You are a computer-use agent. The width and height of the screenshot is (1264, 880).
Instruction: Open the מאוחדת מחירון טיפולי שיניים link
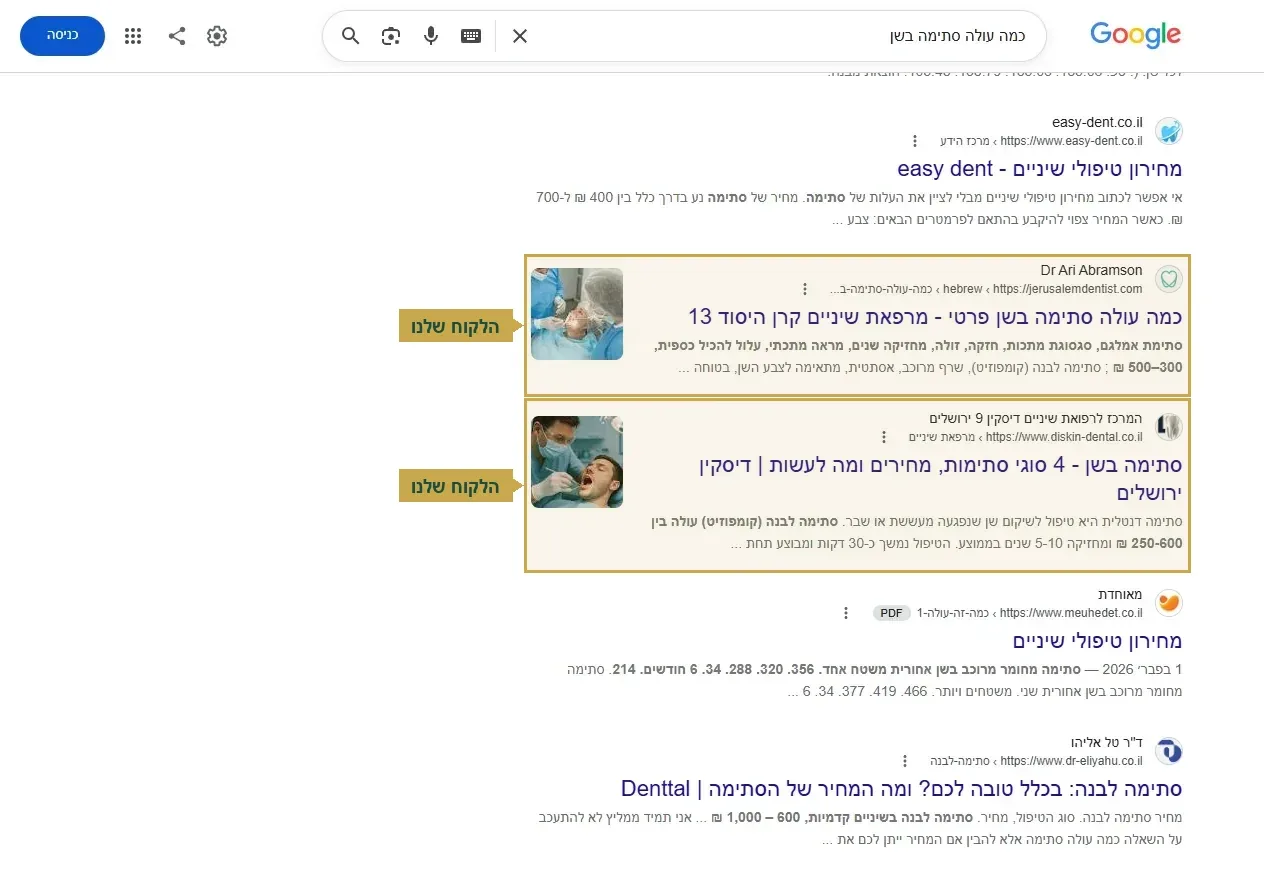[1097, 640]
